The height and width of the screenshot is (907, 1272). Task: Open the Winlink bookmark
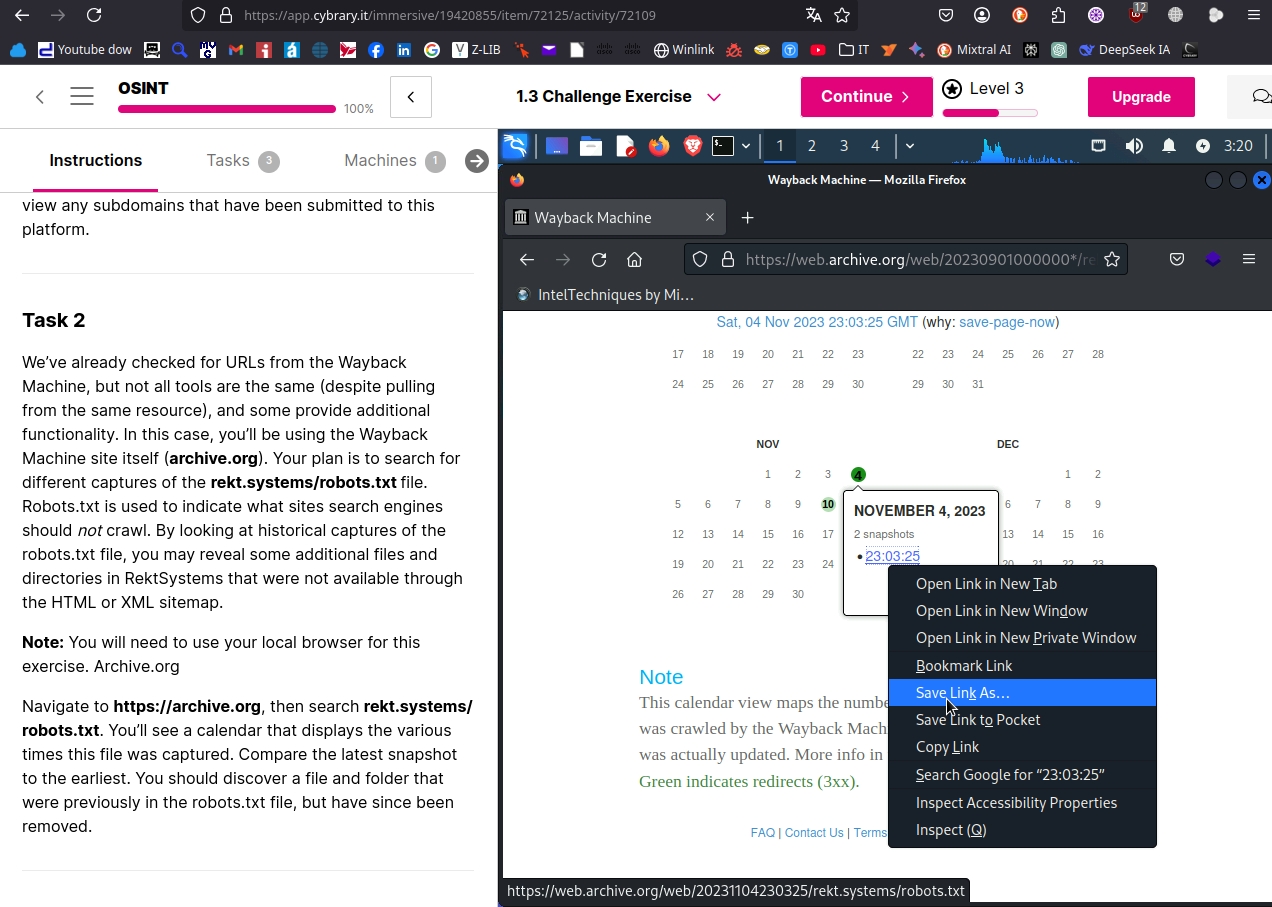684,49
